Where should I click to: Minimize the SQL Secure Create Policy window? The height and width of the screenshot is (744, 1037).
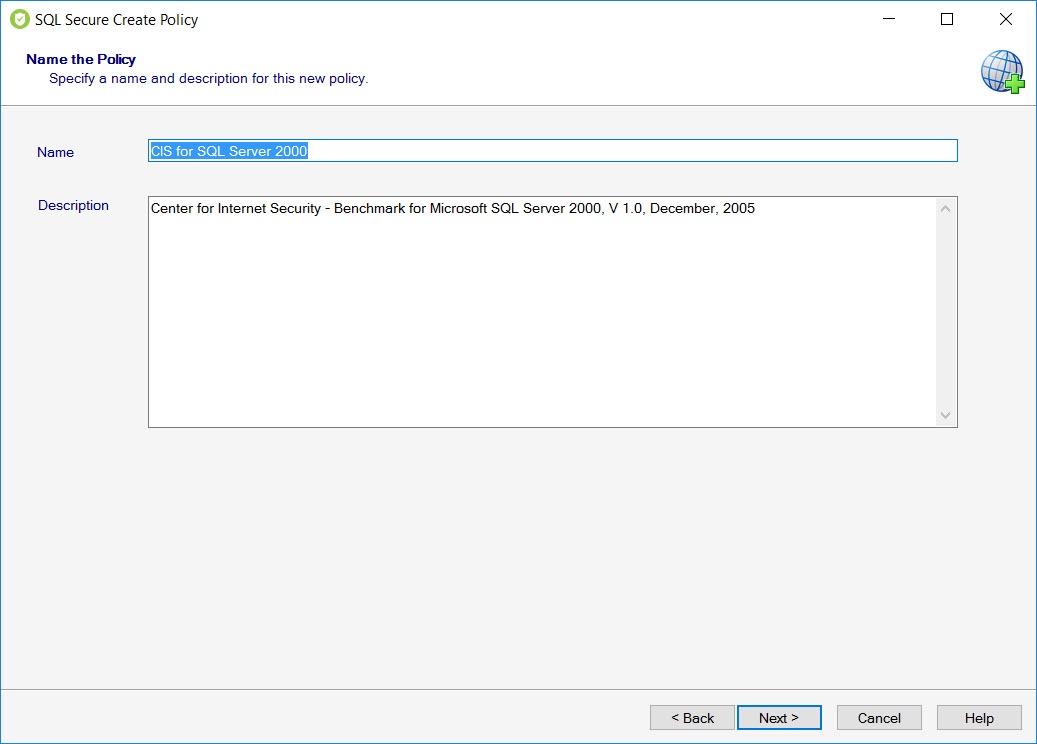(x=889, y=19)
